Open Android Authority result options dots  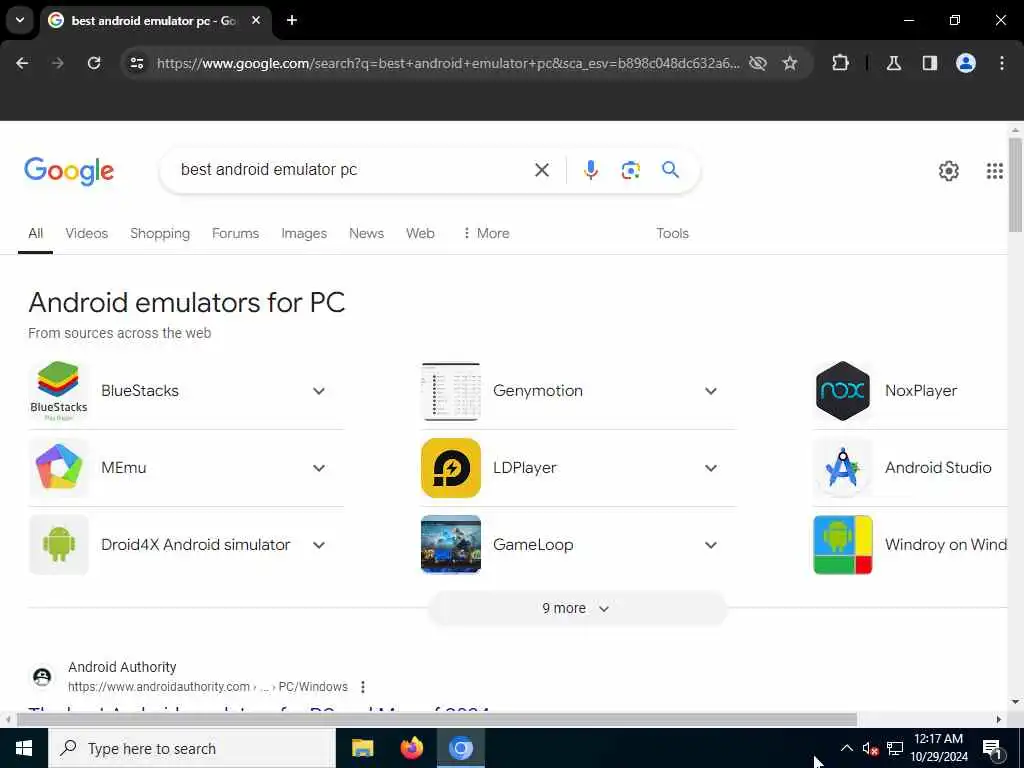pos(362,687)
